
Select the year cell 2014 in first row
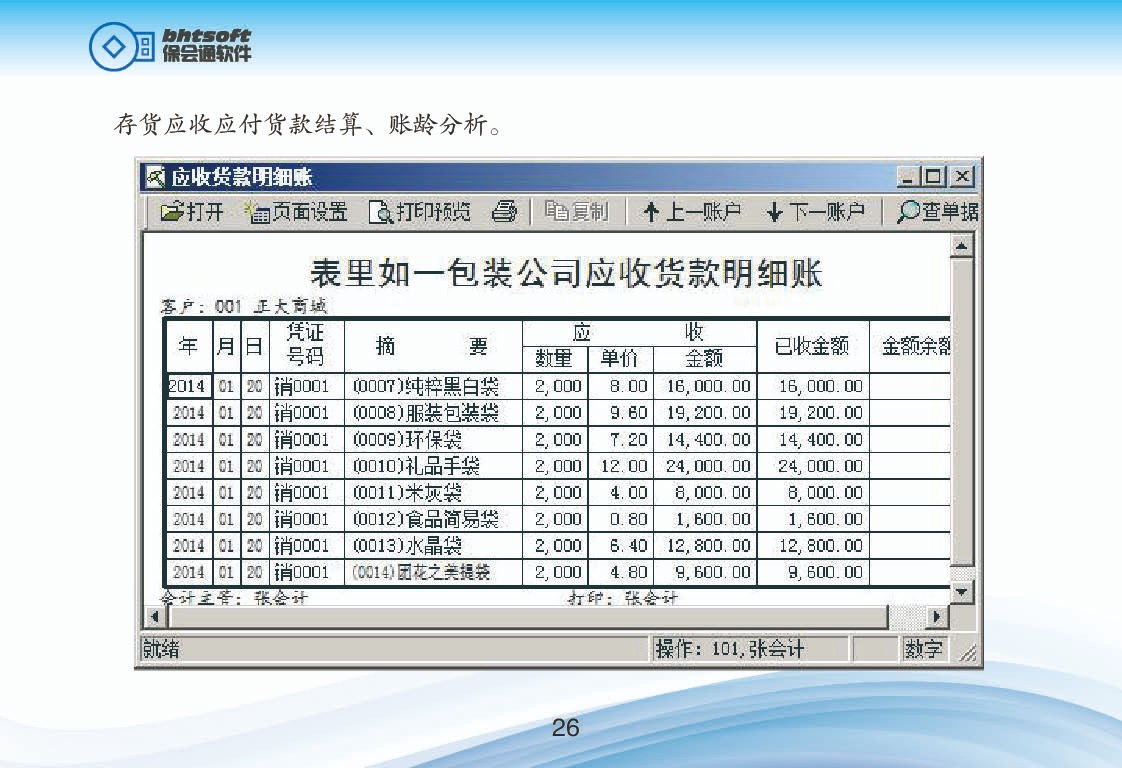[x=187, y=386]
